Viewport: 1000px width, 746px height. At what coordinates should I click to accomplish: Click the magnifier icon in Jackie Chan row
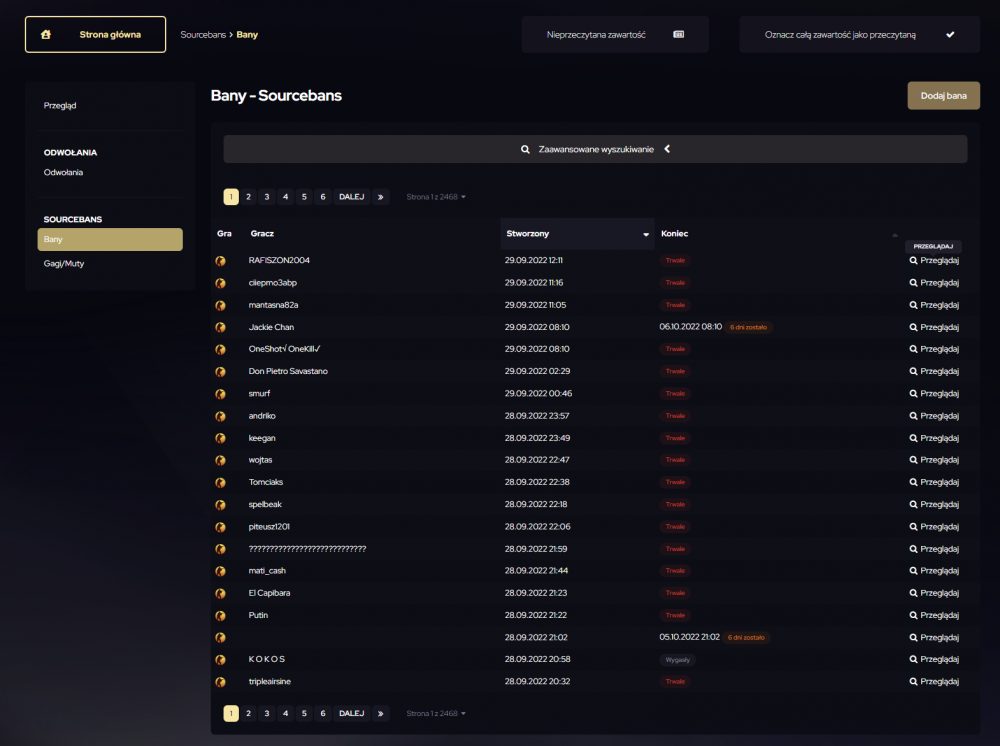(913, 327)
